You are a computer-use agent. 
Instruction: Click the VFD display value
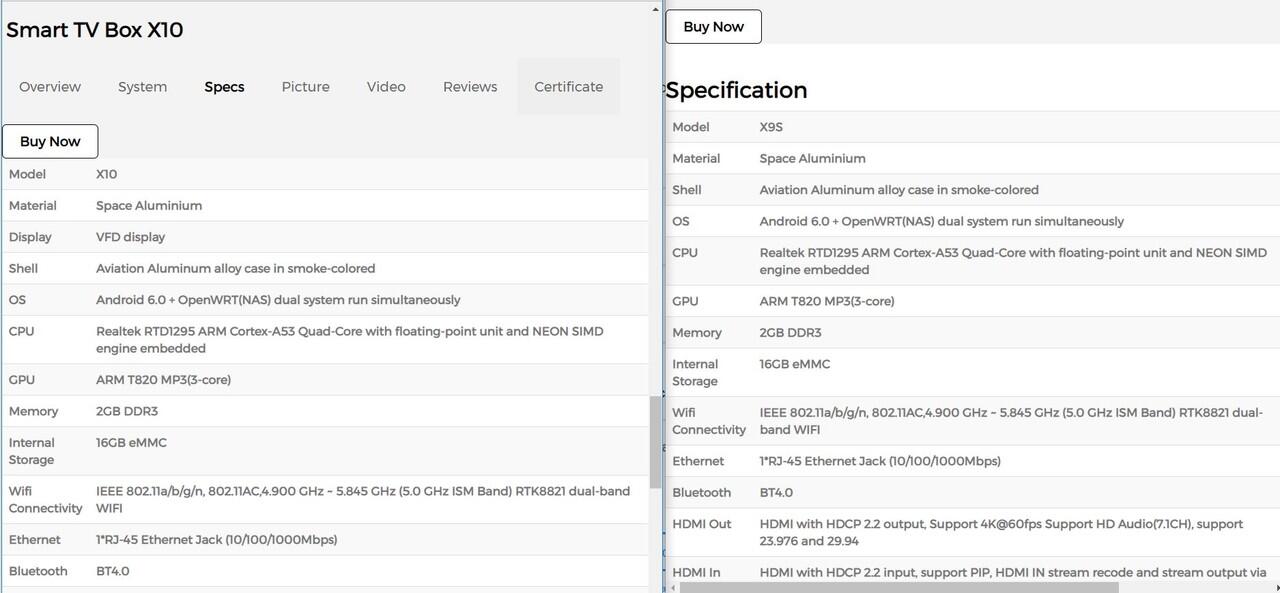(x=130, y=237)
